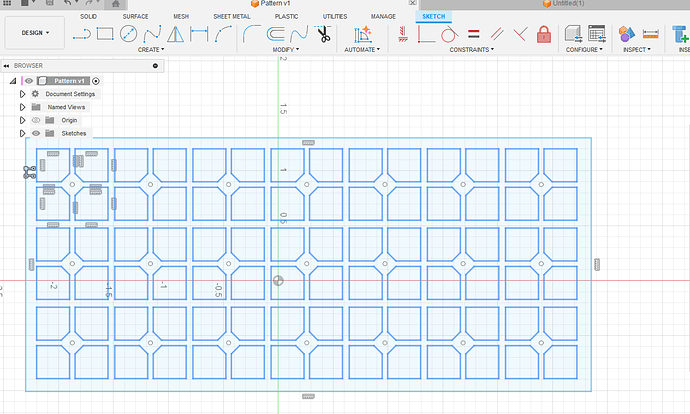This screenshot has width=690, height=414.
Task: Switch to the MANAGE tab
Action: [383, 17]
